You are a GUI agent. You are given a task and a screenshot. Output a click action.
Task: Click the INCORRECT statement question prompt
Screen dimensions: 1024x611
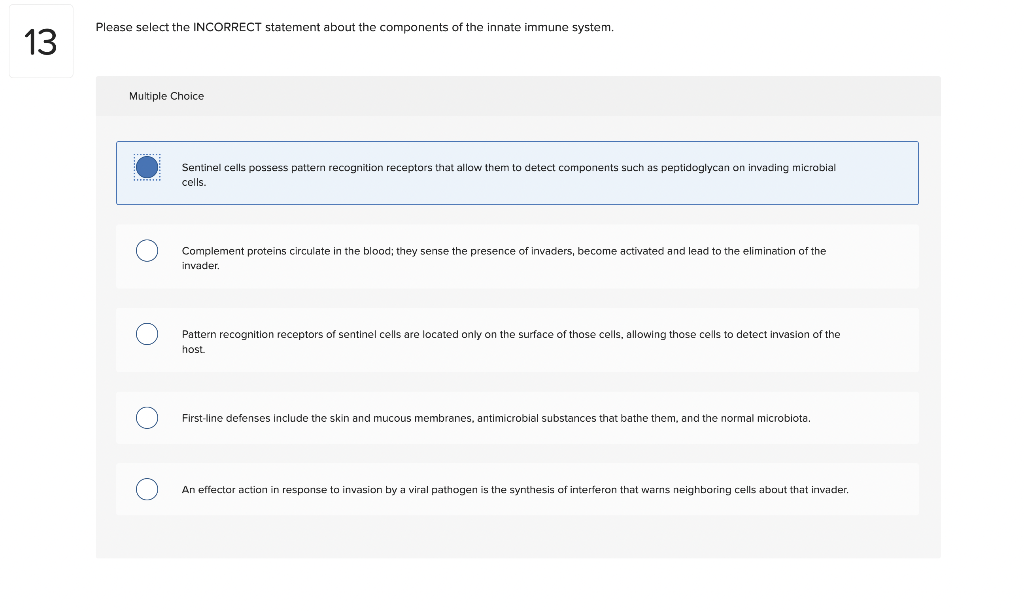(355, 27)
